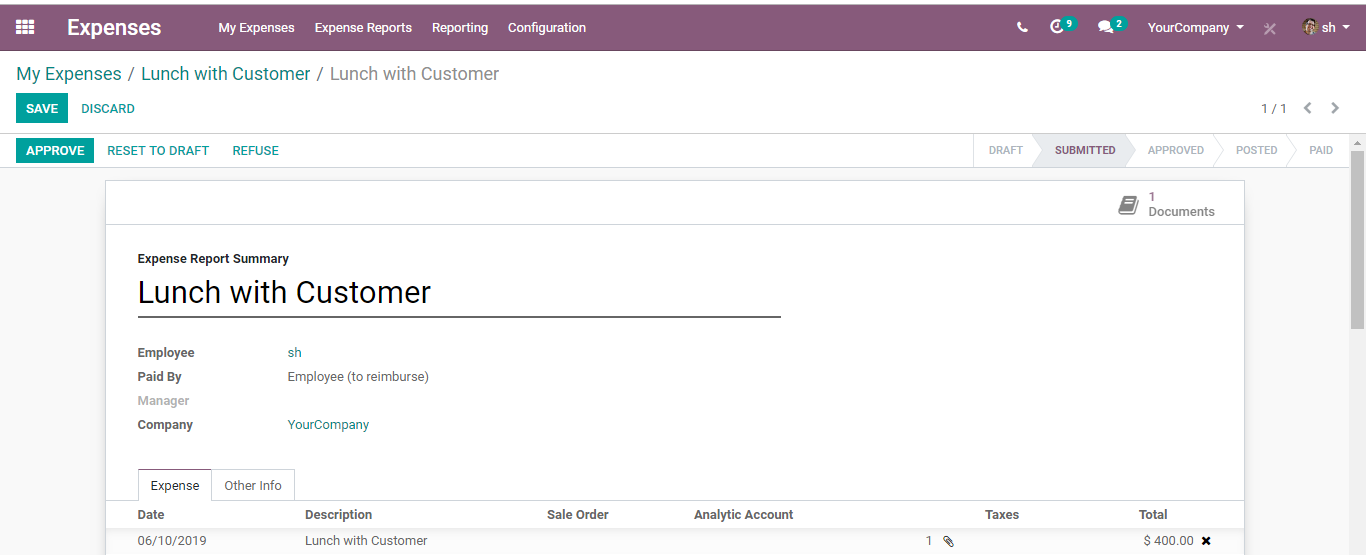Click the sh user avatar
Image resolution: width=1366 pixels, height=555 pixels.
coord(1310,27)
